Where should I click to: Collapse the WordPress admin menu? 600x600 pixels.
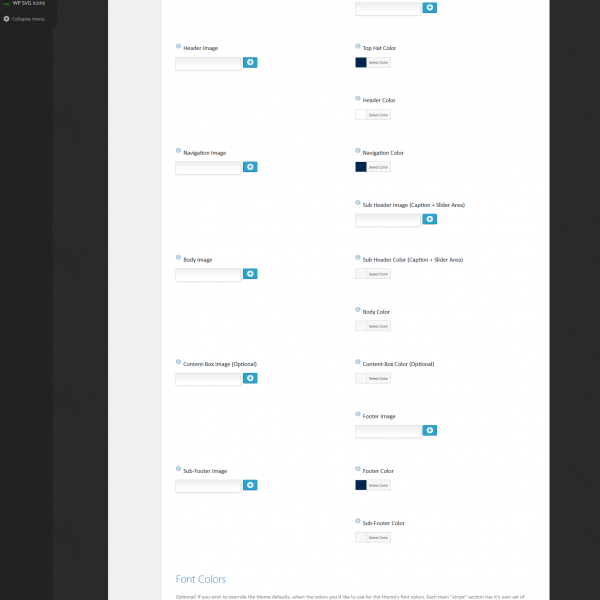(x=25, y=18)
